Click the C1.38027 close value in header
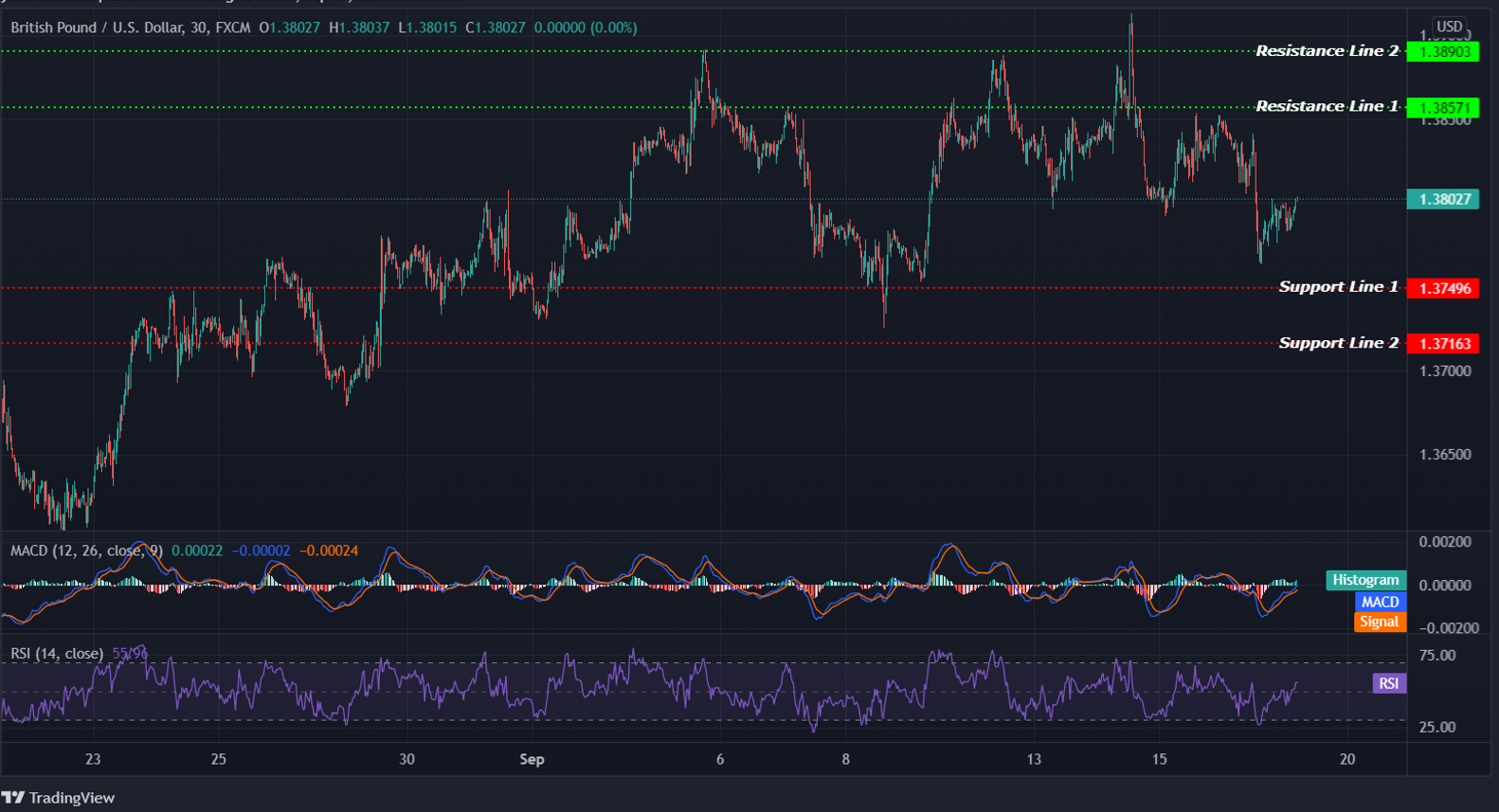This screenshot has width=1499, height=812. click(496, 27)
